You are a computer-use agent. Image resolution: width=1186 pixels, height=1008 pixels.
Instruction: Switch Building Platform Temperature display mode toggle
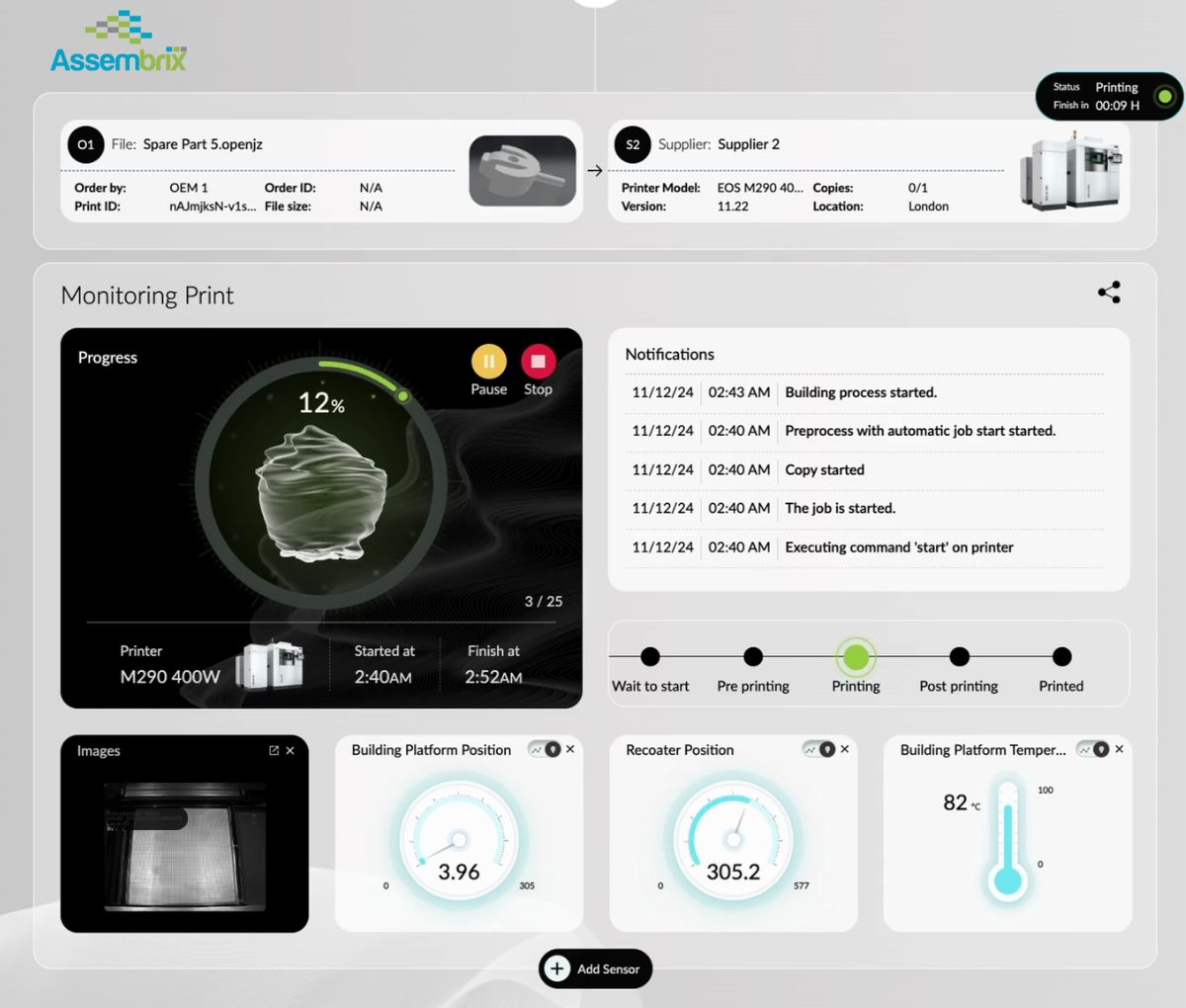coord(1092,749)
